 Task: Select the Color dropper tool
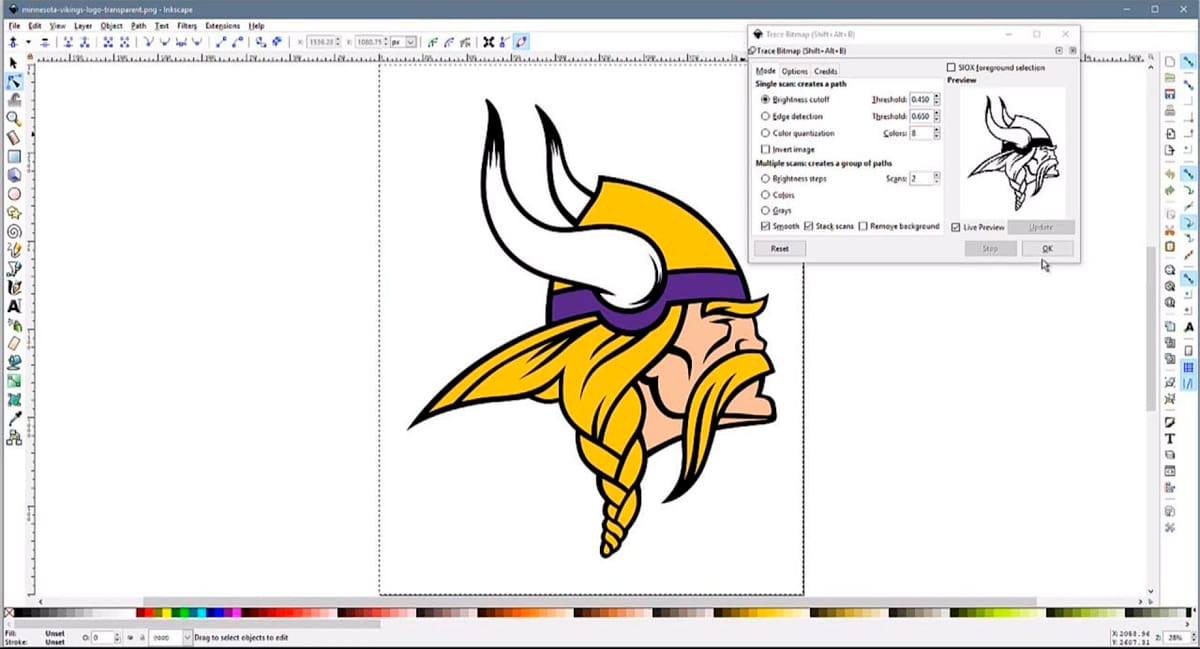[x=14, y=418]
